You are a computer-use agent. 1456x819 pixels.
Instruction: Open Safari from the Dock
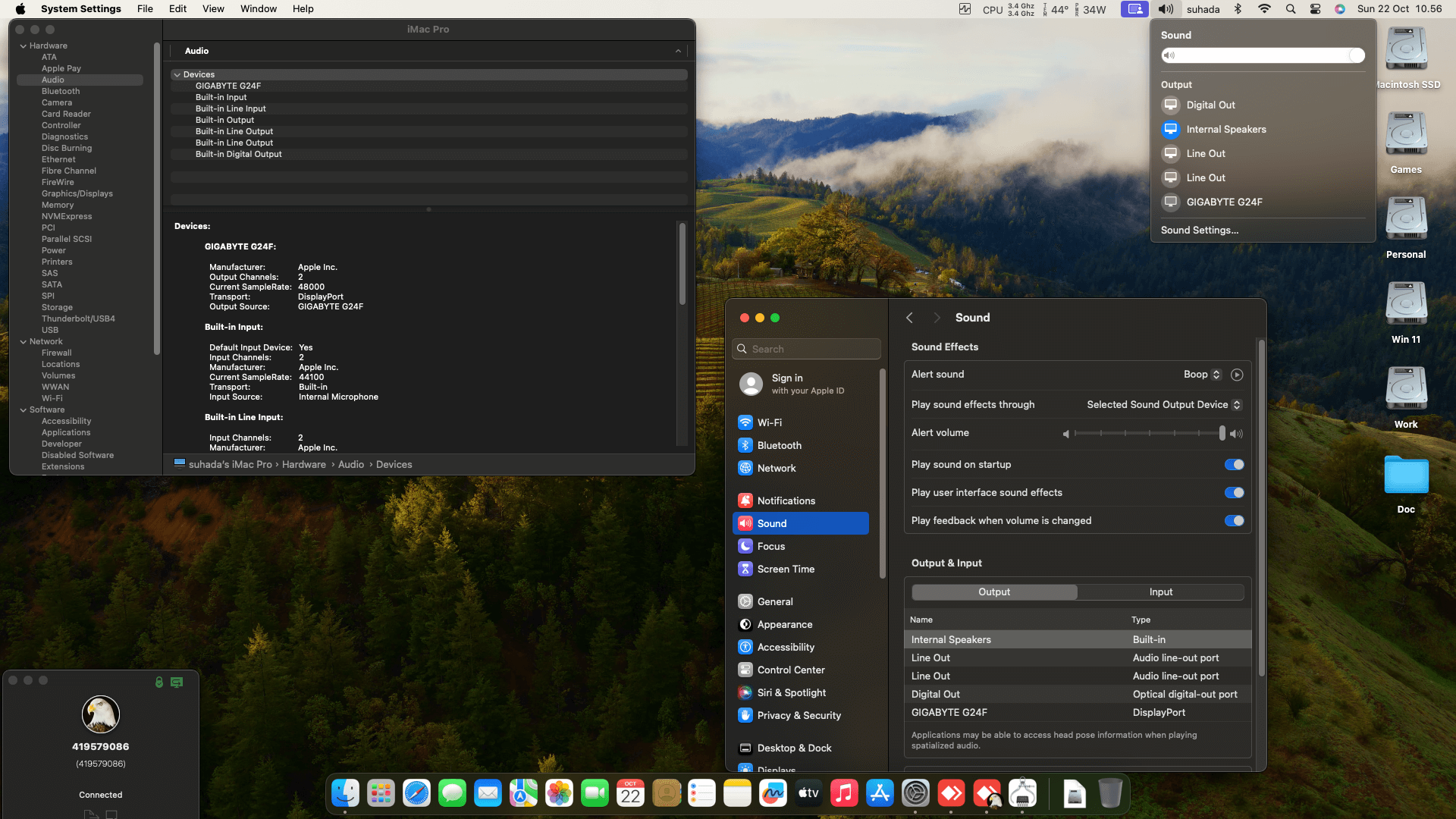coord(416,793)
